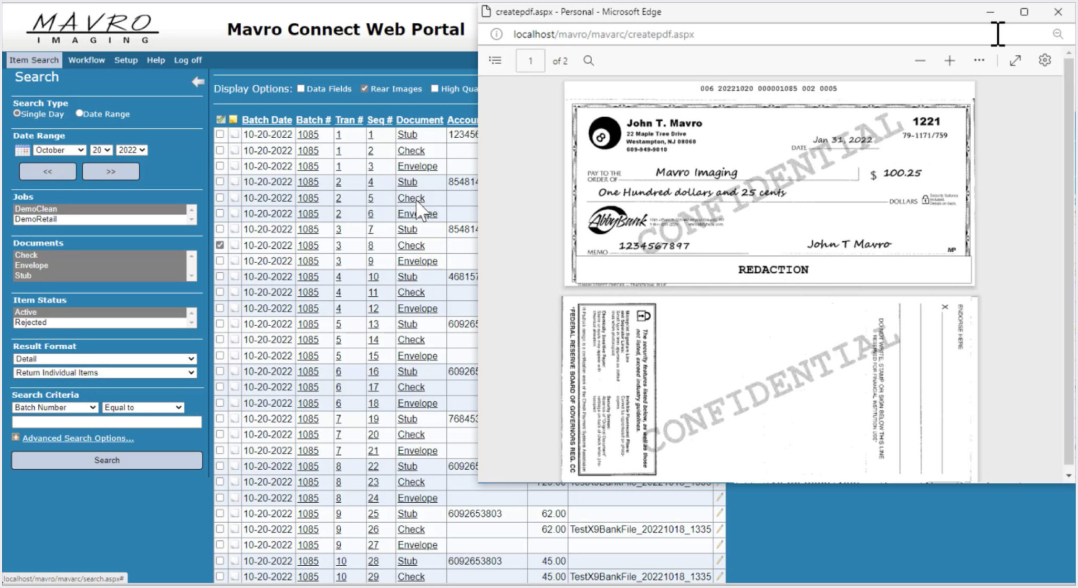Click the zoom magnifier in Edge address bar
This screenshot has height=588, width=1078.
1057,34
